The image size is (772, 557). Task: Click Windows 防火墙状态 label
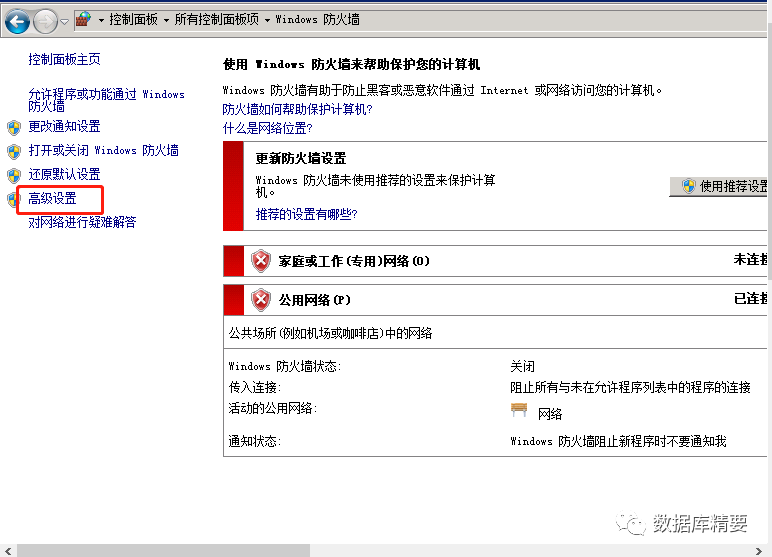point(285,366)
